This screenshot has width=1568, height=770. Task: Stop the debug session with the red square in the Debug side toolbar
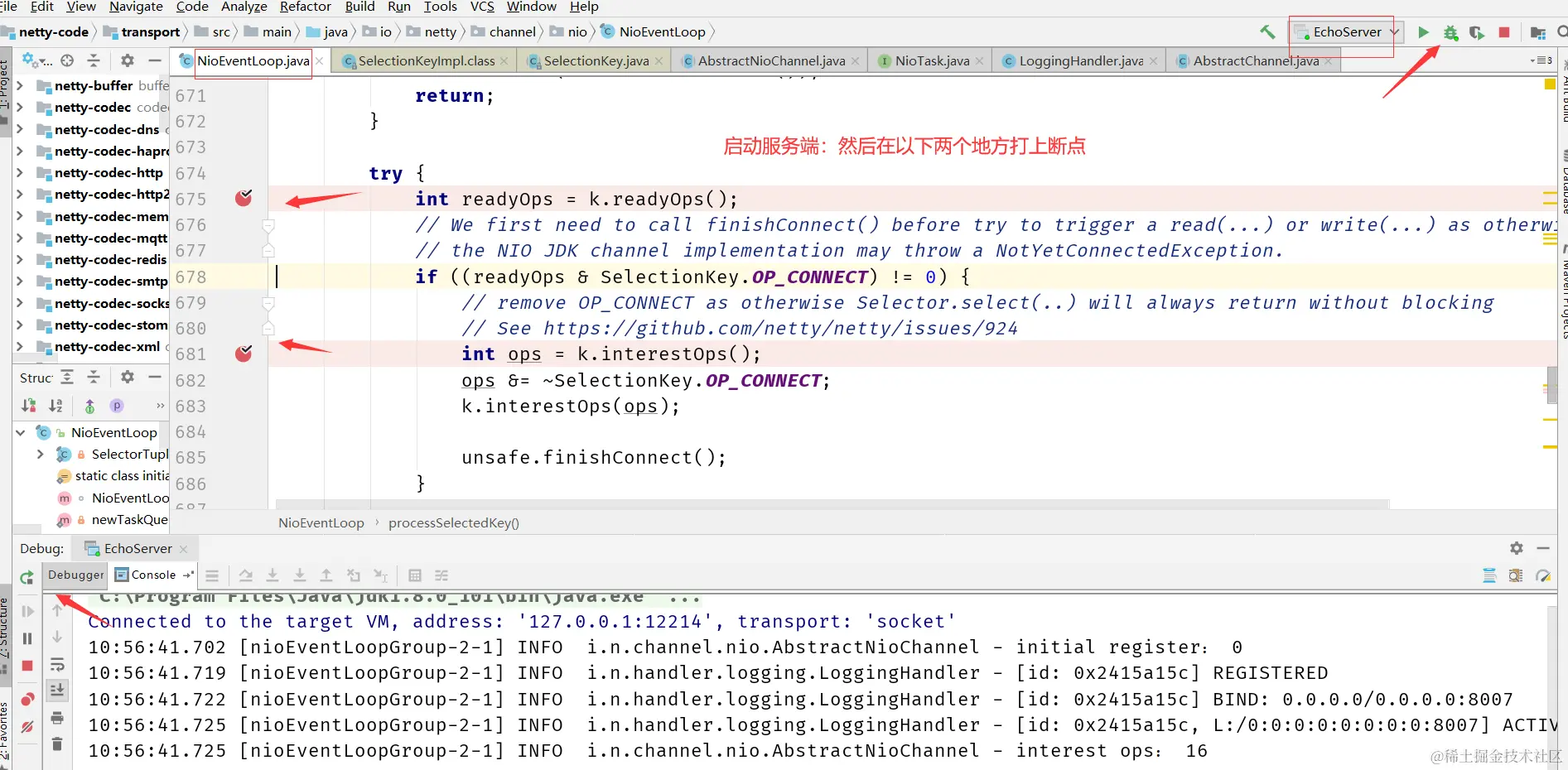pyautogui.click(x=27, y=666)
